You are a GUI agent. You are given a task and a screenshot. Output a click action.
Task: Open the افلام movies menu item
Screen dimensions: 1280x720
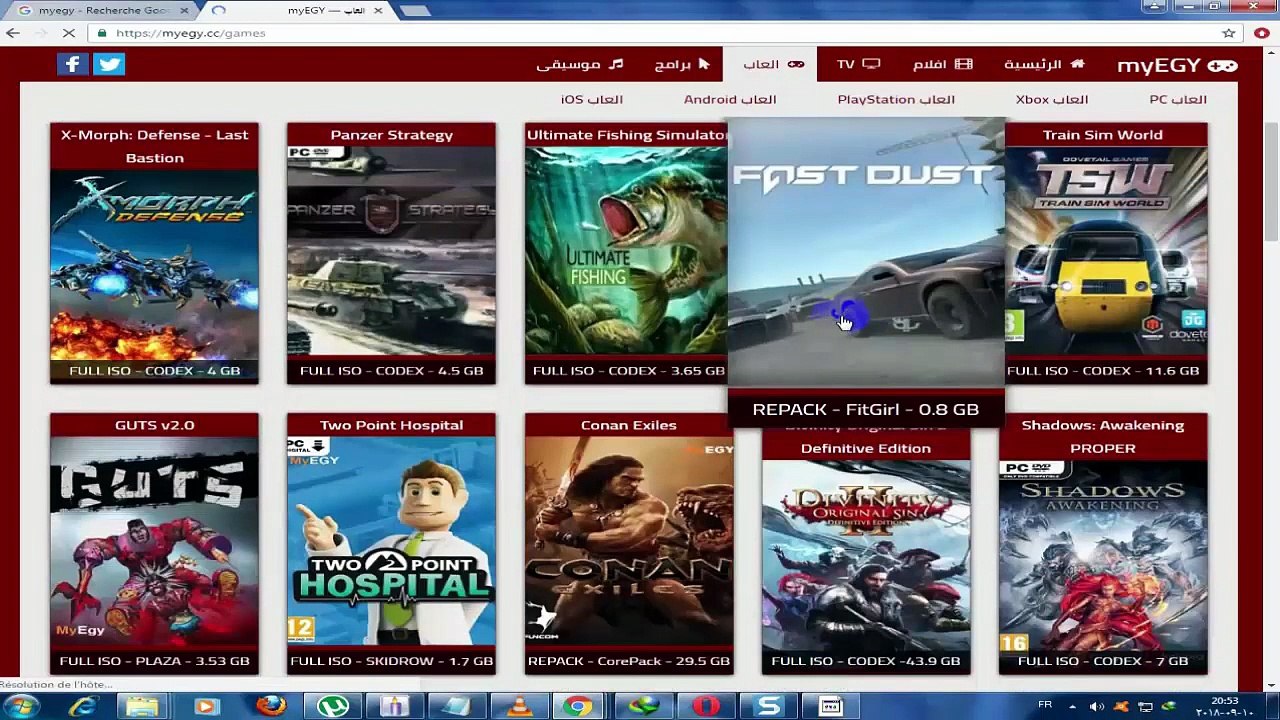(942, 64)
